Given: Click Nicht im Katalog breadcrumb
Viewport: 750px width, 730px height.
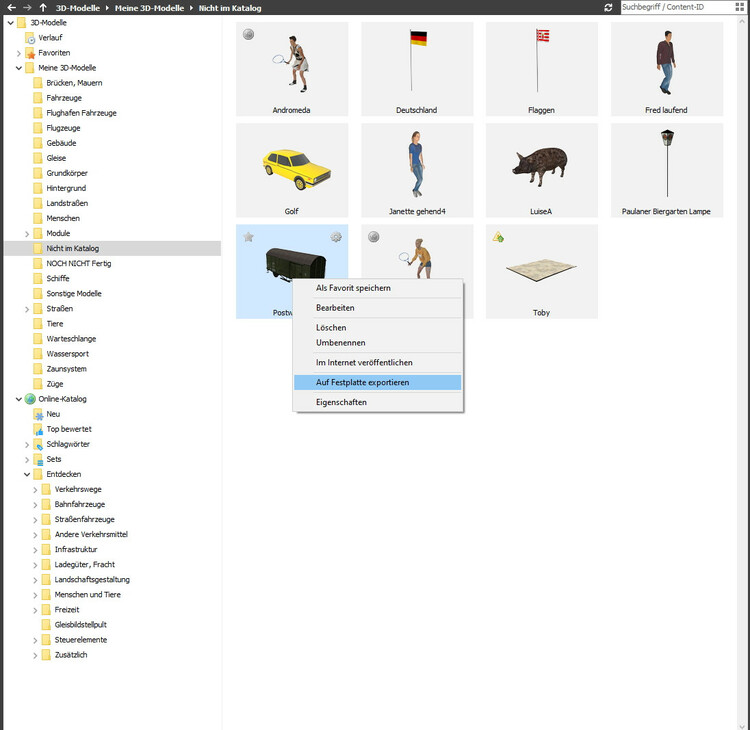Looking at the screenshot, I should pyautogui.click(x=230, y=8).
